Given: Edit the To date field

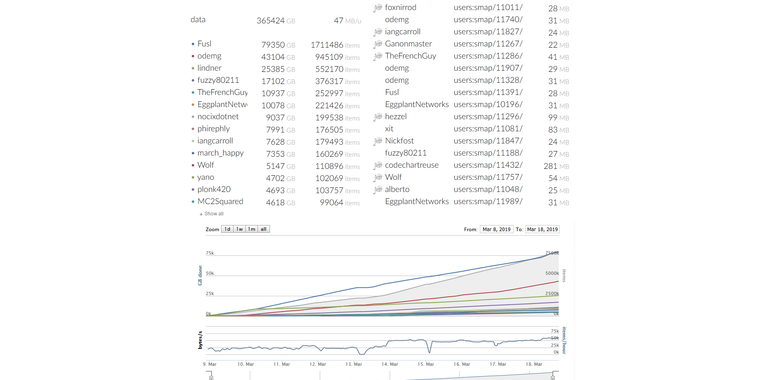Looking at the screenshot, I should (x=542, y=229).
